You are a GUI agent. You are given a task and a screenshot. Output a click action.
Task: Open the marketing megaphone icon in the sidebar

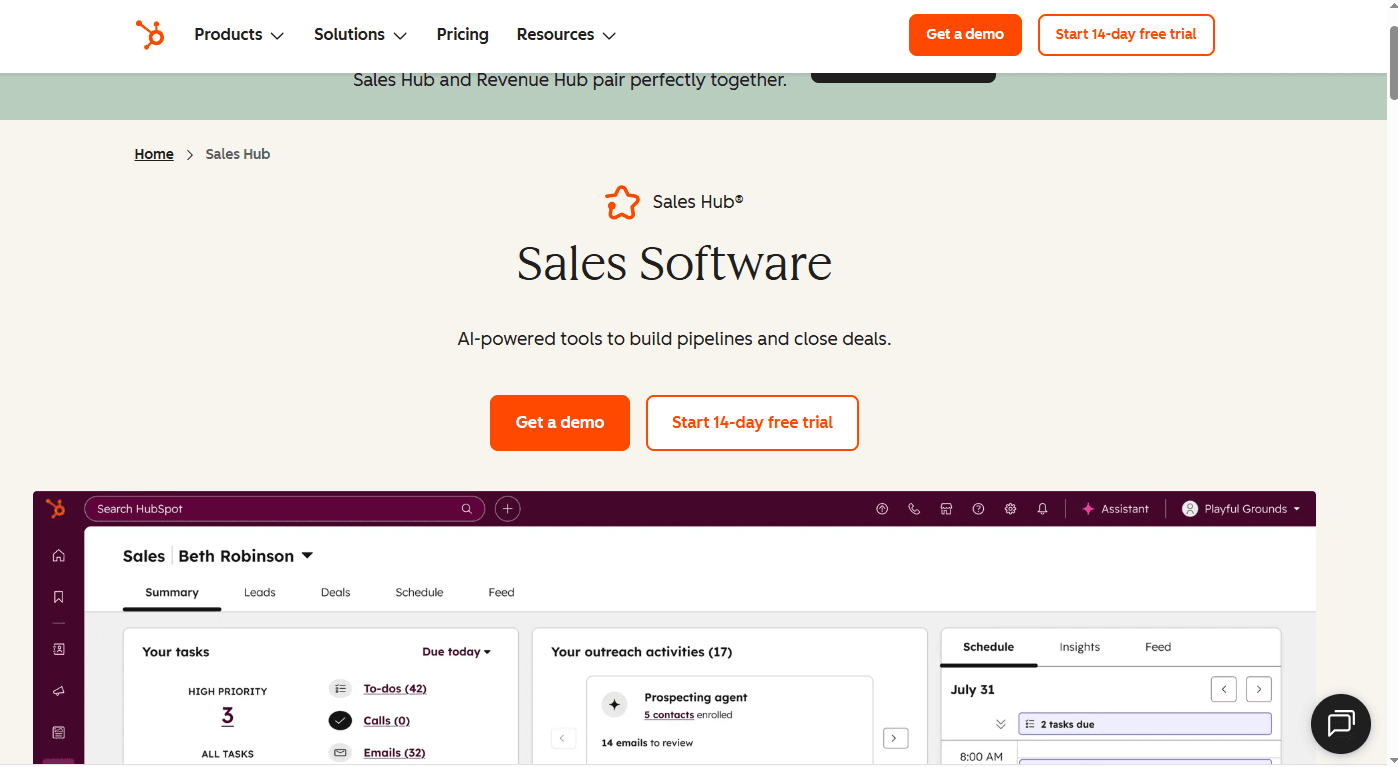[x=59, y=691]
